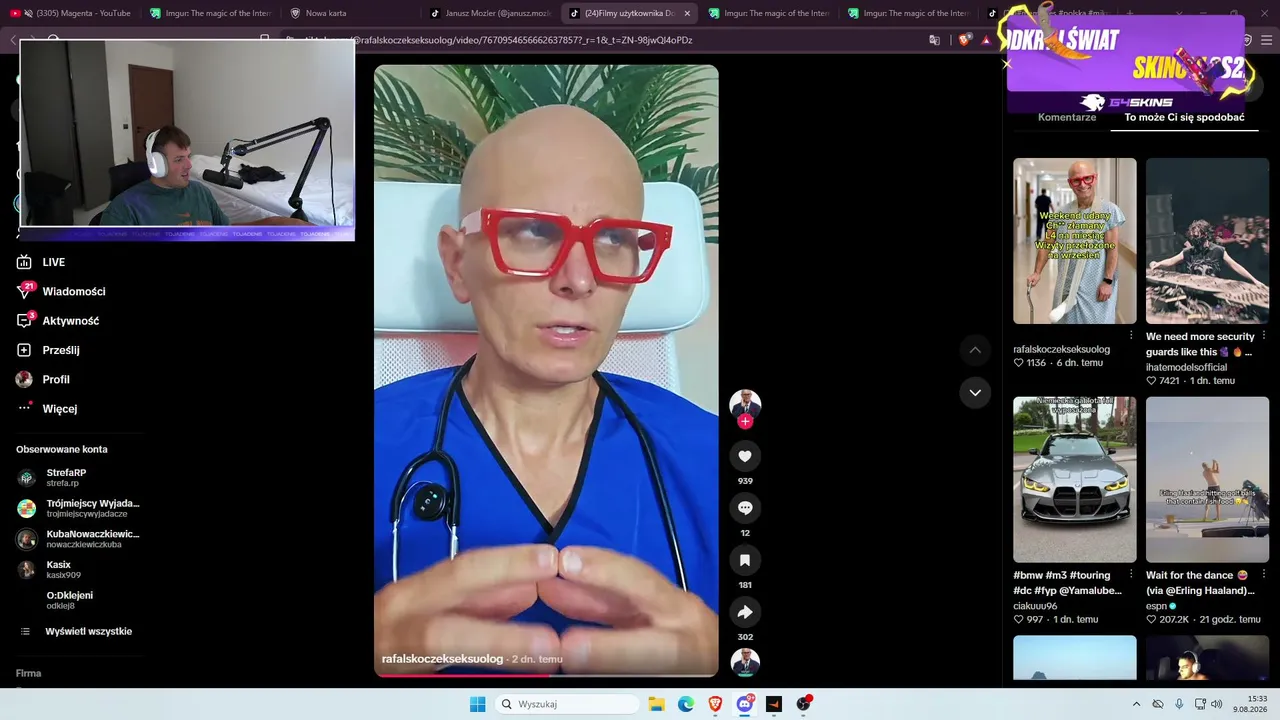Save the video with the bookmark icon
This screenshot has height=720, width=1280.
[745, 560]
